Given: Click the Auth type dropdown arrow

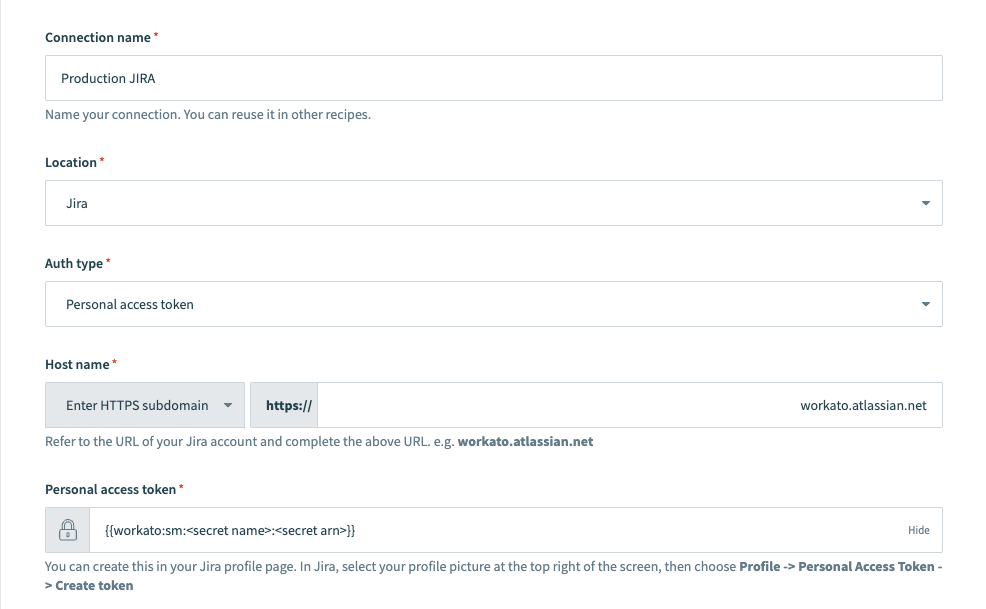Looking at the screenshot, I should pyautogui.click(x=925, y=304).
